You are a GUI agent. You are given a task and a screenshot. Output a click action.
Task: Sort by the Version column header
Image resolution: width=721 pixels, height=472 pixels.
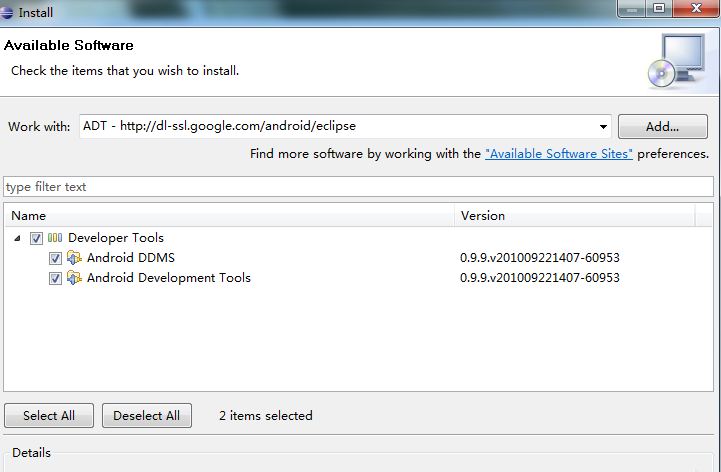(x=574, y=215)
